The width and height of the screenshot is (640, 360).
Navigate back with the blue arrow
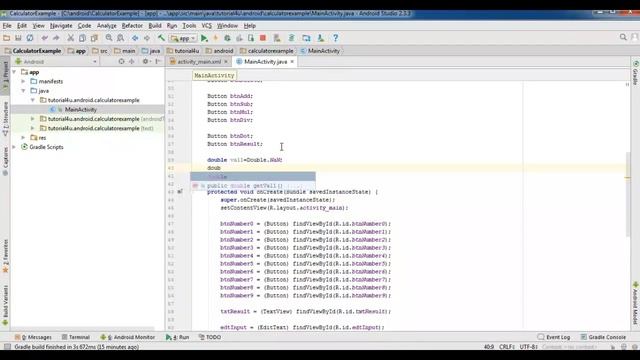coord(135,38)
